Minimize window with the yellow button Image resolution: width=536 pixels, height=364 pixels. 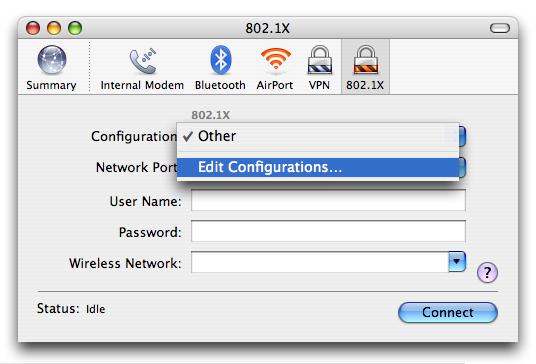54,28
